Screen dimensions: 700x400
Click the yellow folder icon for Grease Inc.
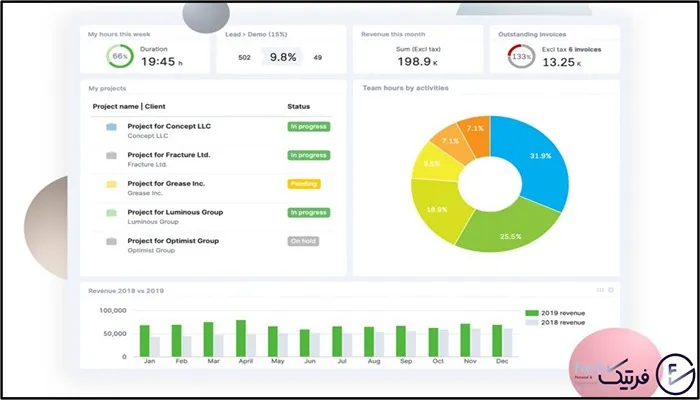point(111,184)
